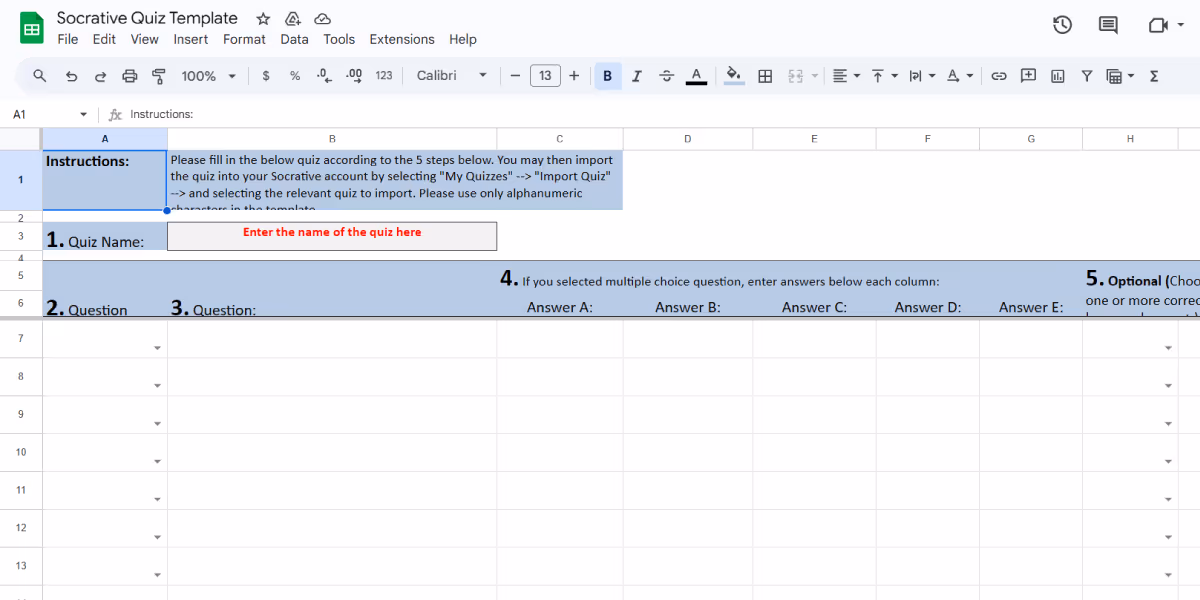Open the Google Sheets home icon
The image size is (1200, 600).
click(32, 29)
